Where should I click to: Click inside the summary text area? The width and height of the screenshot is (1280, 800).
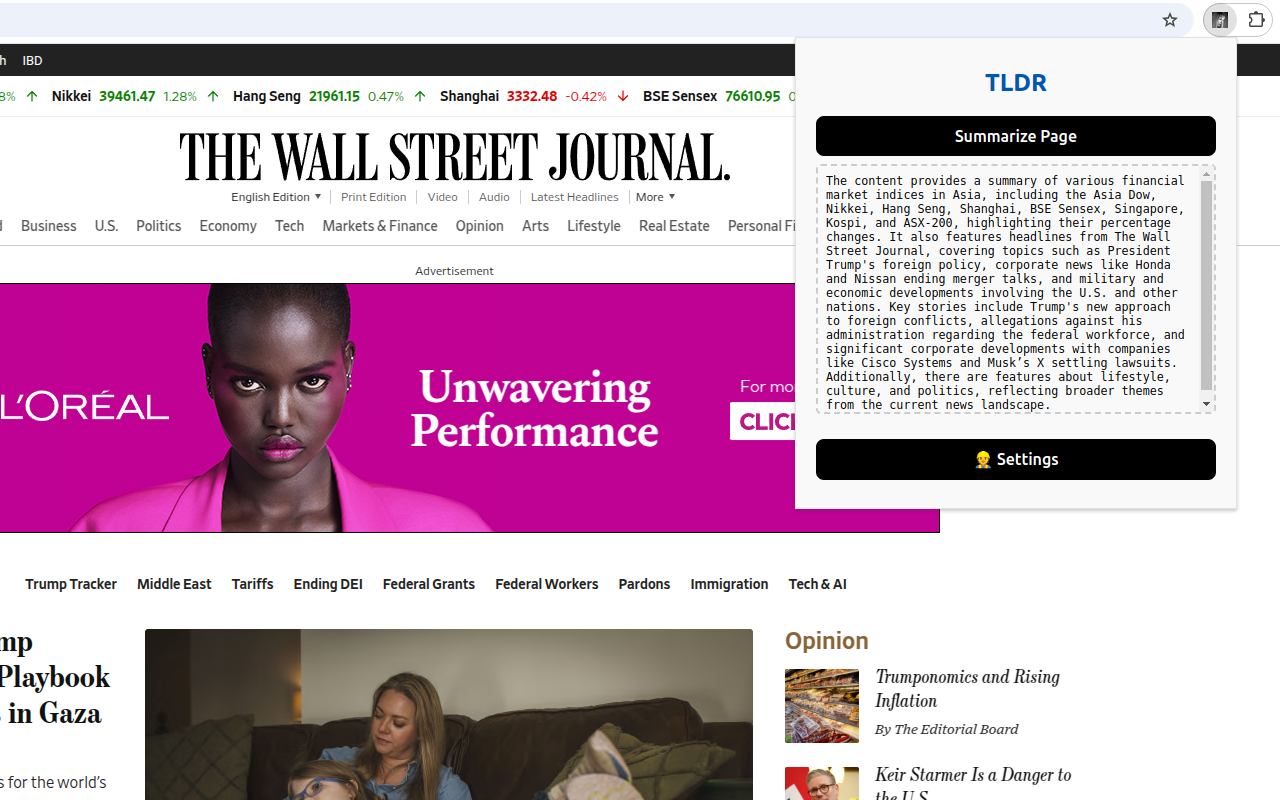[x=1007, y=289]
